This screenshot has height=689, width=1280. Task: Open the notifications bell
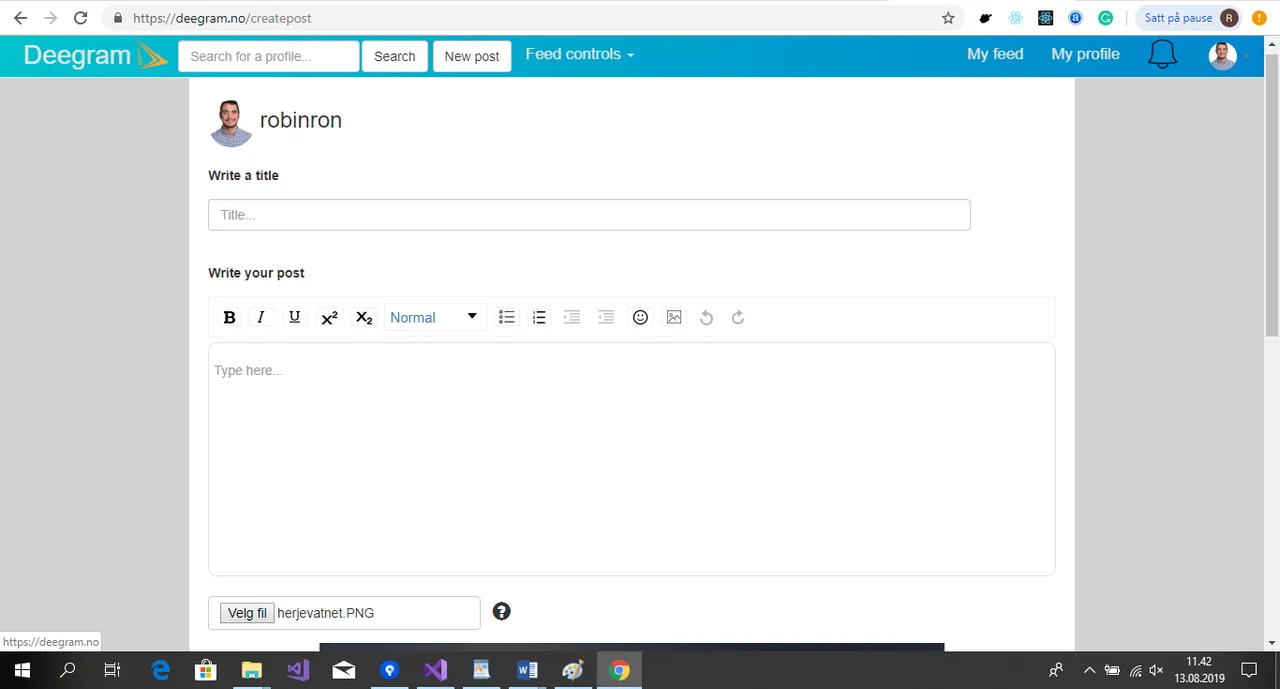point(1162,55)
